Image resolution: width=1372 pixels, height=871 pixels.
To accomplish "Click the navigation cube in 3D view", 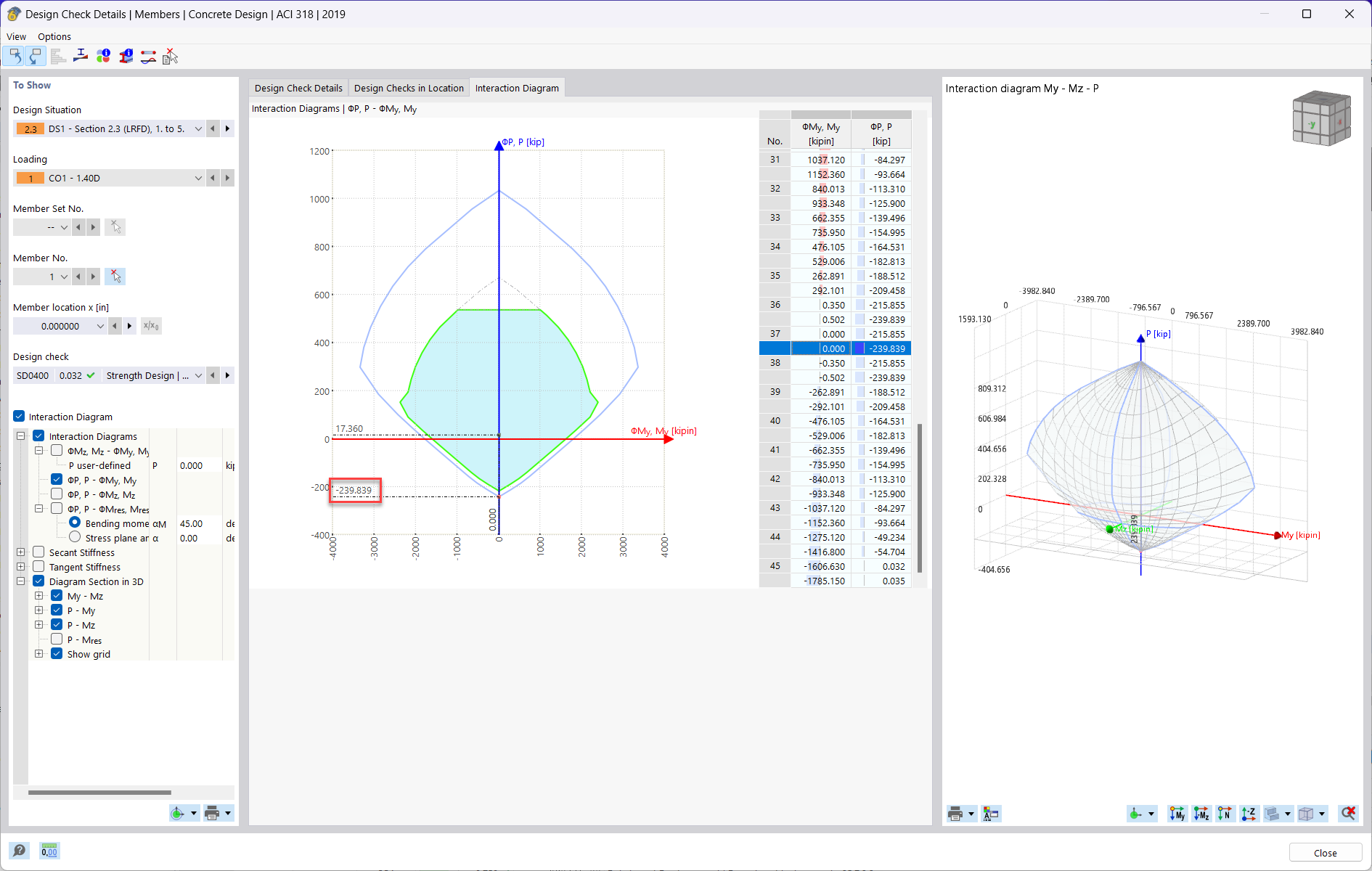I will click(1321, 118).
